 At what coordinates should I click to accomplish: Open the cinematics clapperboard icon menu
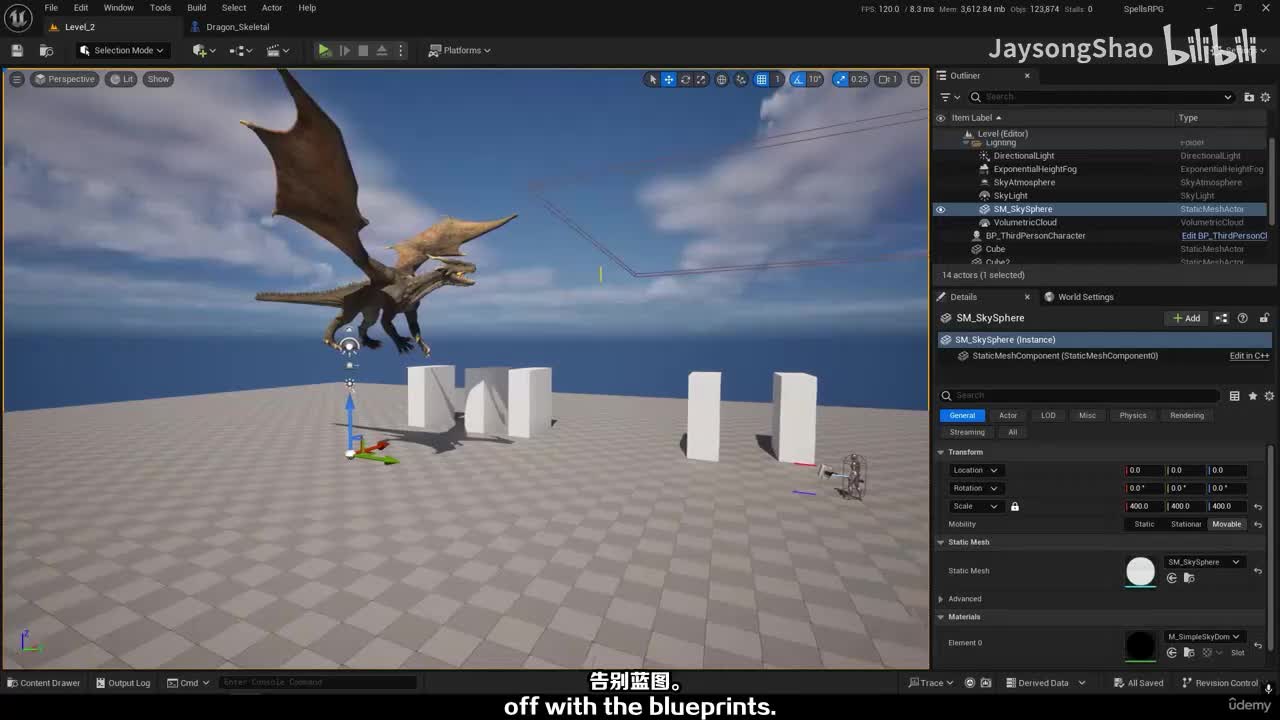click(278, 50)
